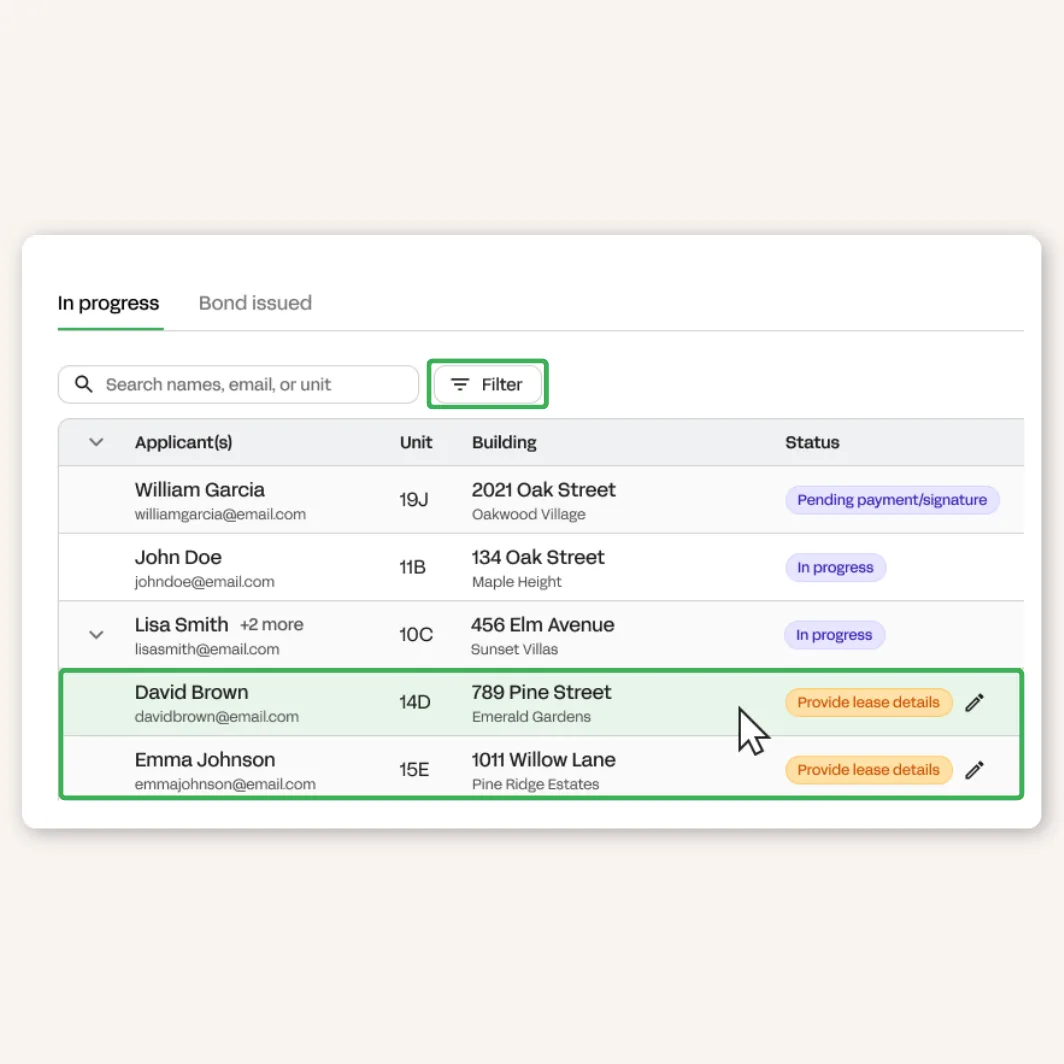Click the 456 Elm Avenue address
Image resolution: width=1064 pixels, height=1064 pixels.
coord(542,624)
